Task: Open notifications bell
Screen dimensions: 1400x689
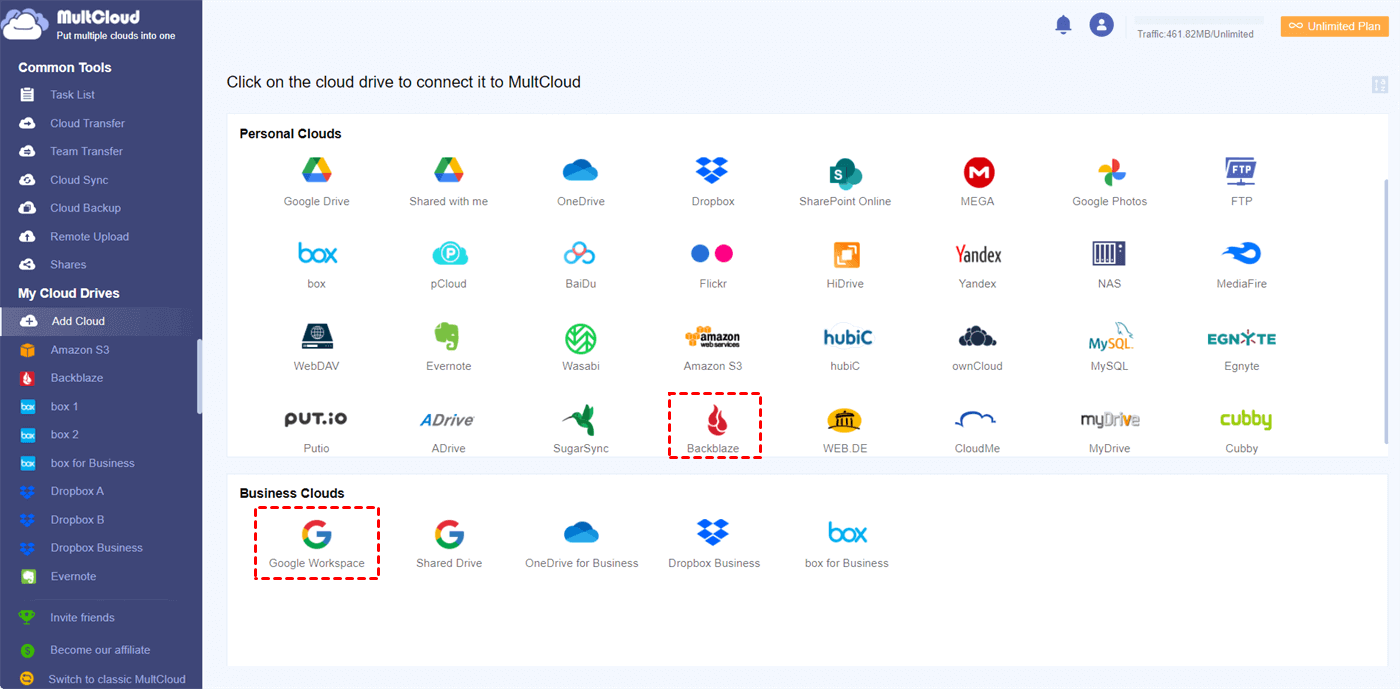Action: pyautogui.click(x=1063, y=25)
